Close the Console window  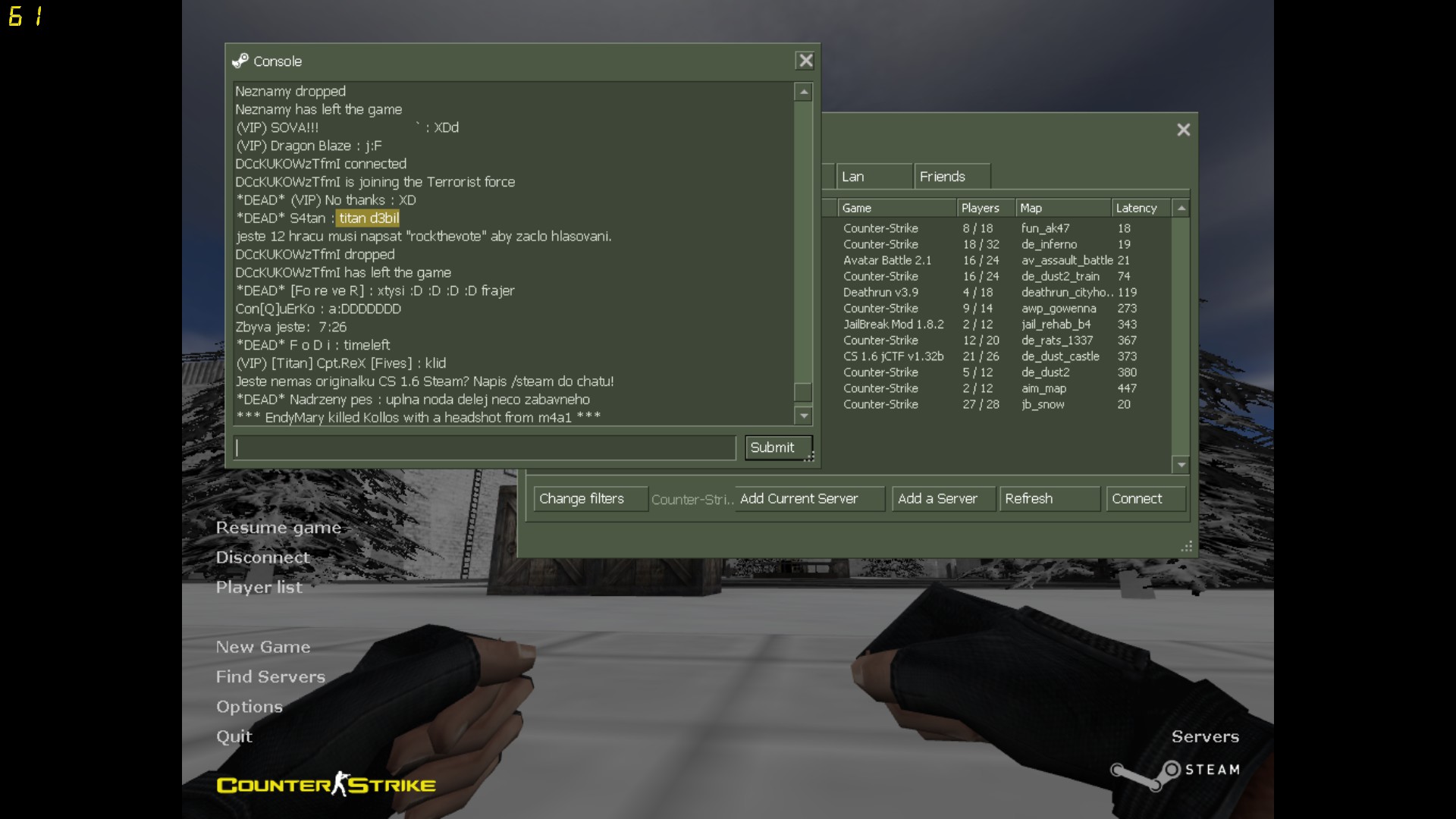[805, 61]
